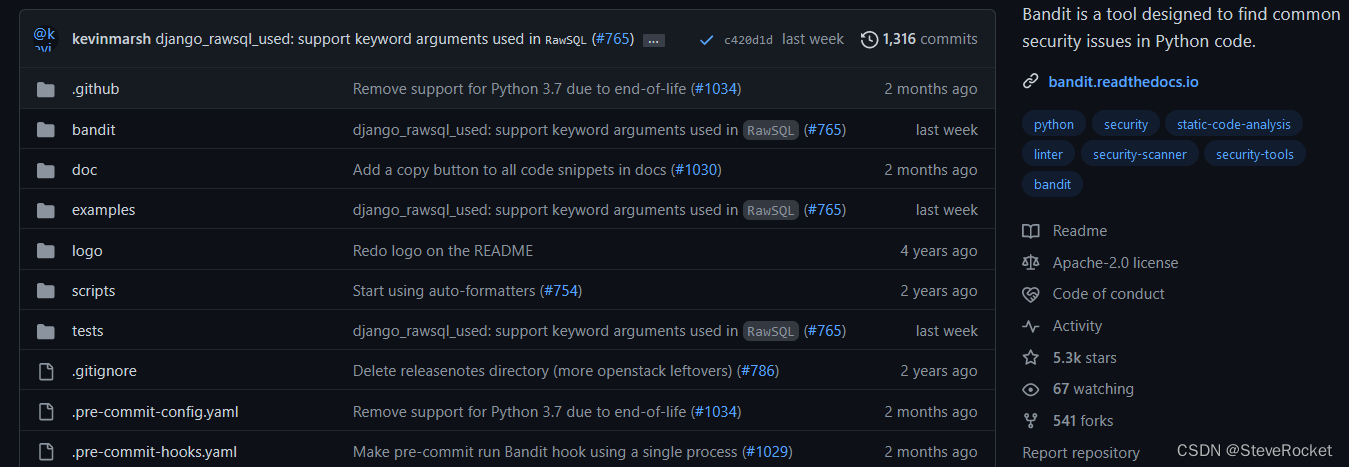1349x467 pixels.
Task: Open commit hash c420d1d
Action: pos(748,40)
